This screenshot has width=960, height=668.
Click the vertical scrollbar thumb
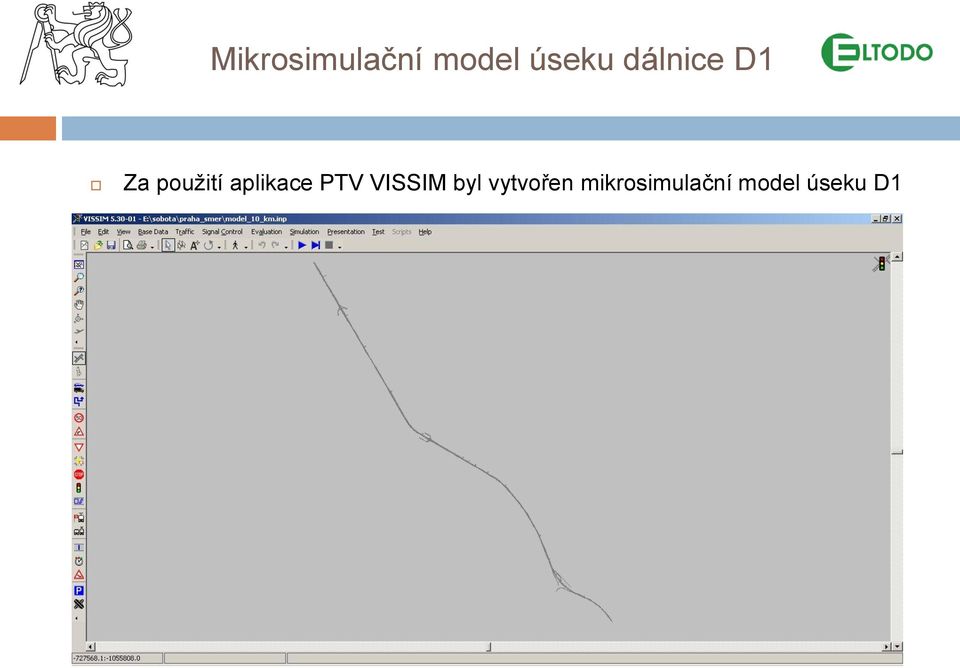[897, 452]
